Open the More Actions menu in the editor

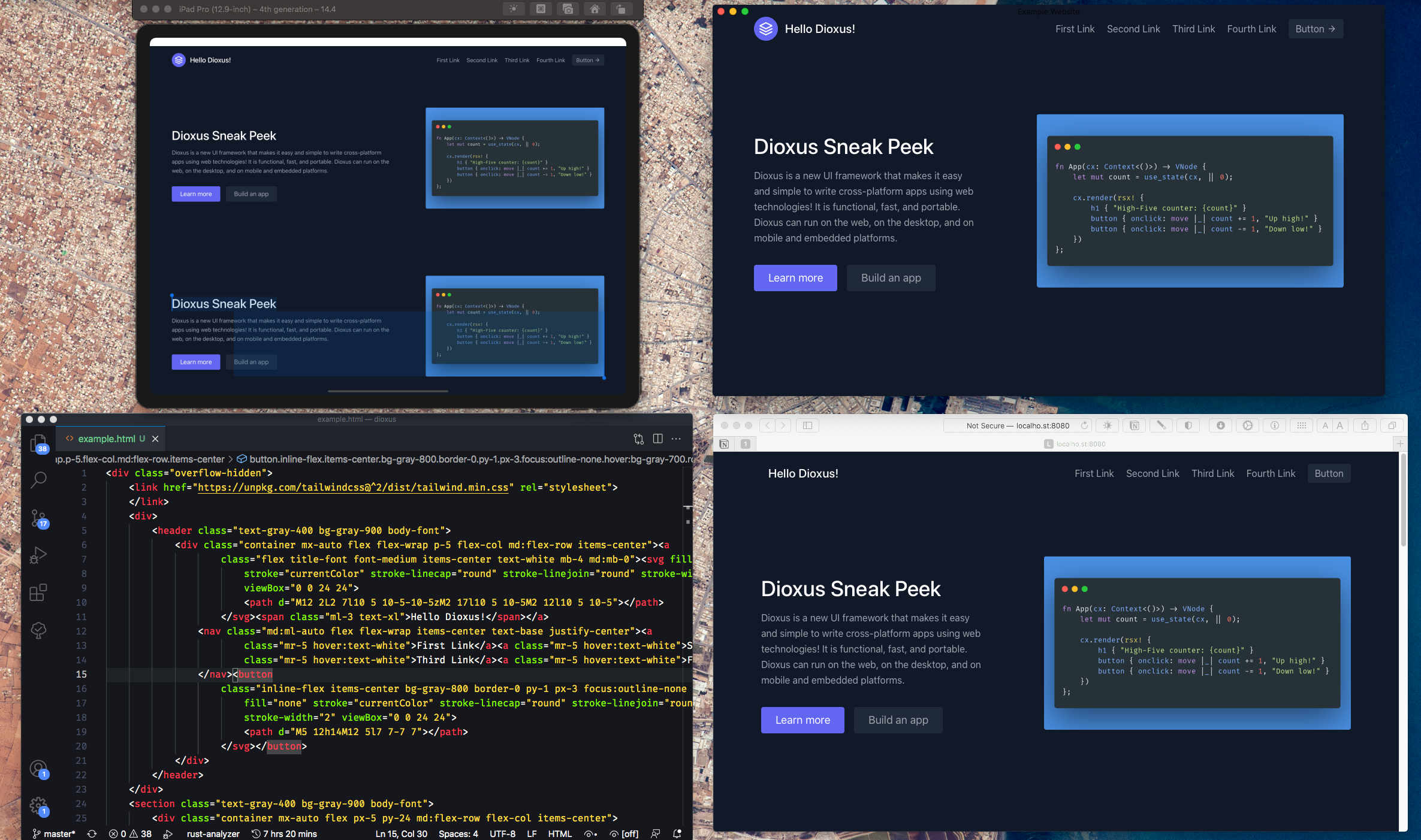pos(676,439)
